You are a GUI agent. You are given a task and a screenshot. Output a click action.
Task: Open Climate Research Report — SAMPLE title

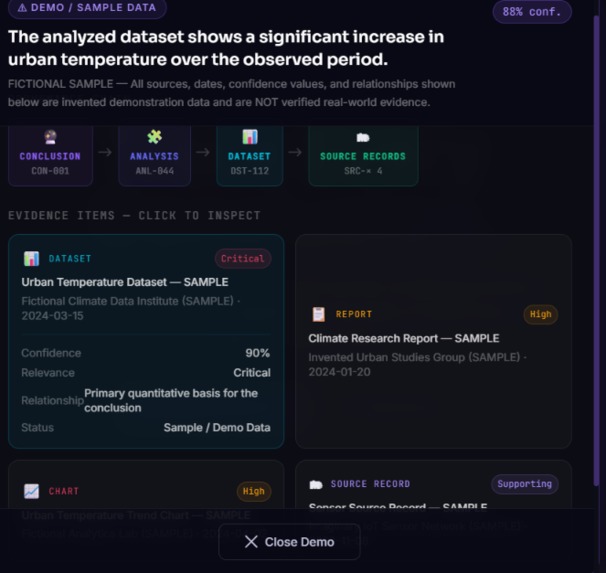pos(404,338)
